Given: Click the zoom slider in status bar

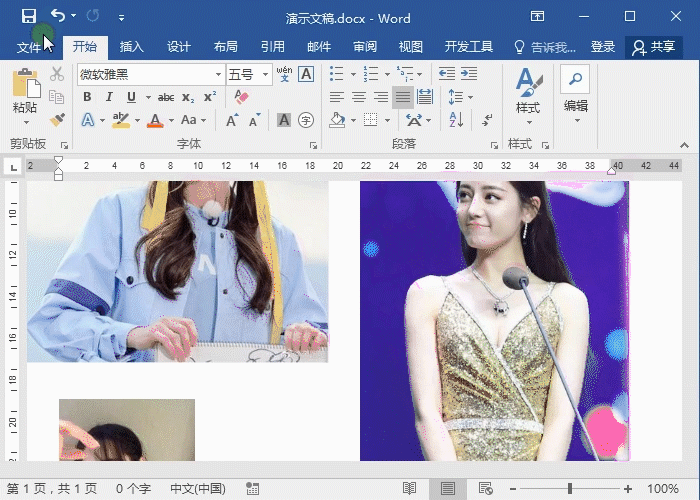Looking at the screenshot, I should pyautogui.click(x=569, y=489).
